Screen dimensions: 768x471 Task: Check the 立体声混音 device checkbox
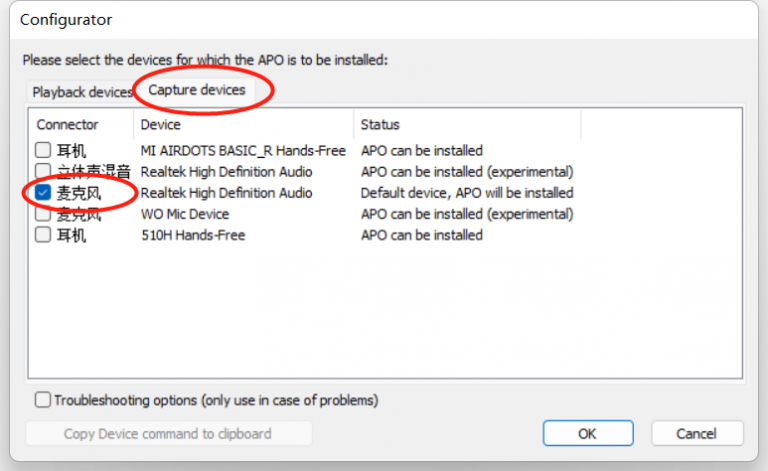[x=43, y=172]
